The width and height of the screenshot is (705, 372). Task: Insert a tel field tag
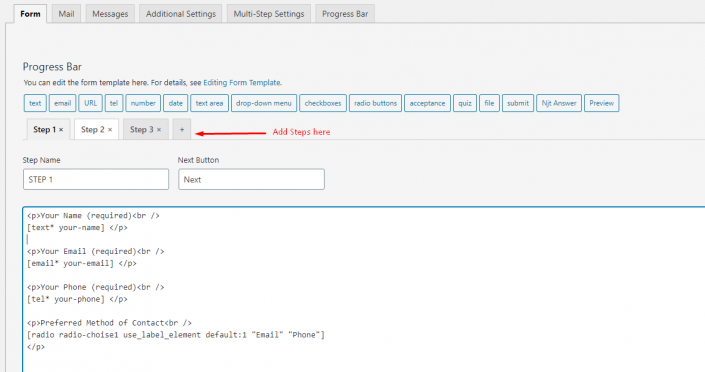tap(114, 103)
